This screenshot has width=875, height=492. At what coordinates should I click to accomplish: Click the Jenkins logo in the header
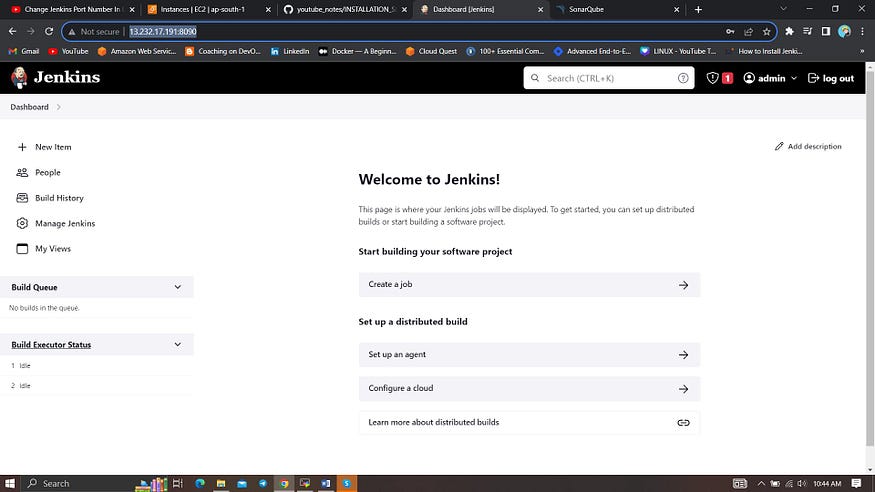click(x=55, y=78)
